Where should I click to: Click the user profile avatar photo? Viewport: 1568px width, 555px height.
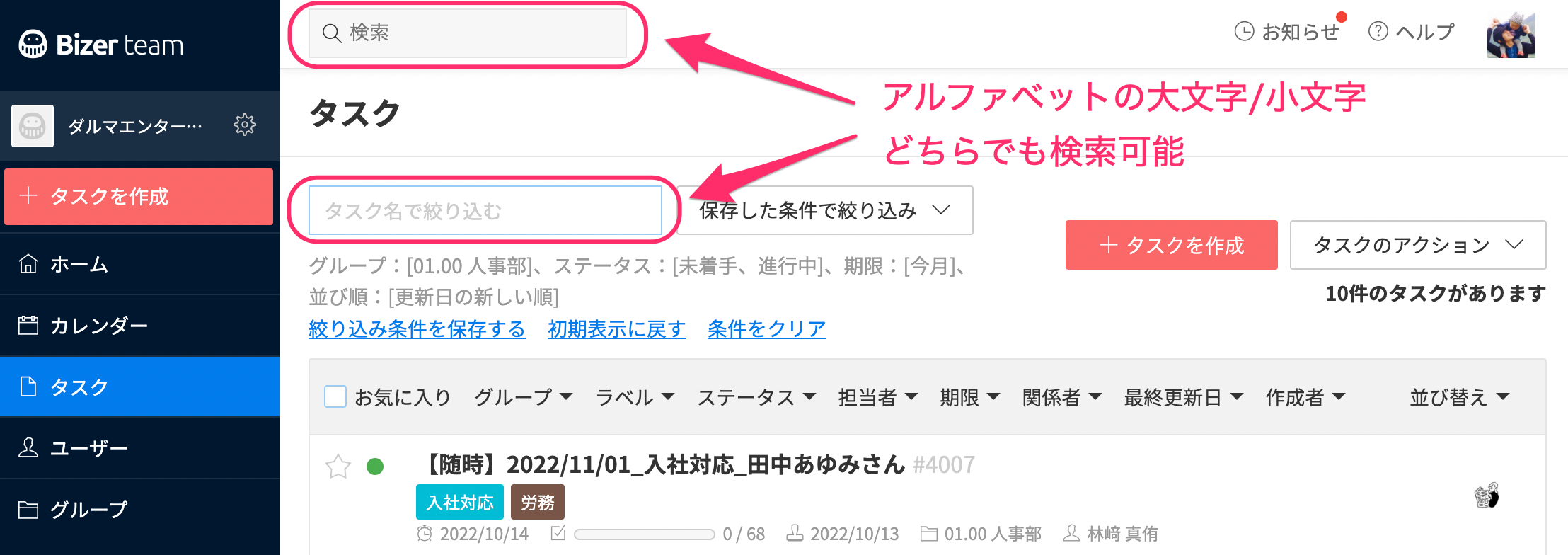coord(1511,34)
